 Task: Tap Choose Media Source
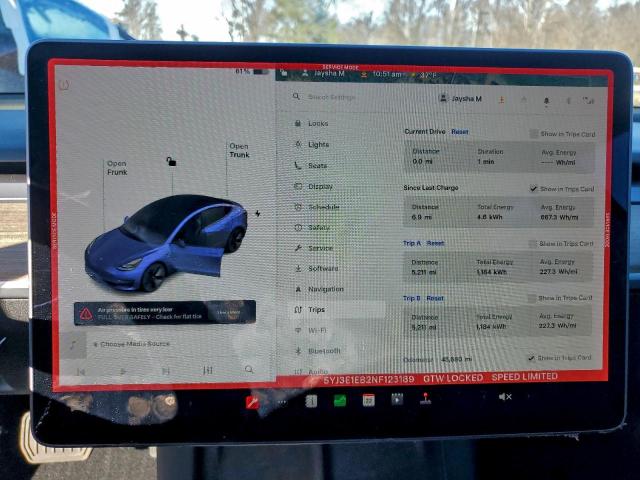[x=134, y=344]
